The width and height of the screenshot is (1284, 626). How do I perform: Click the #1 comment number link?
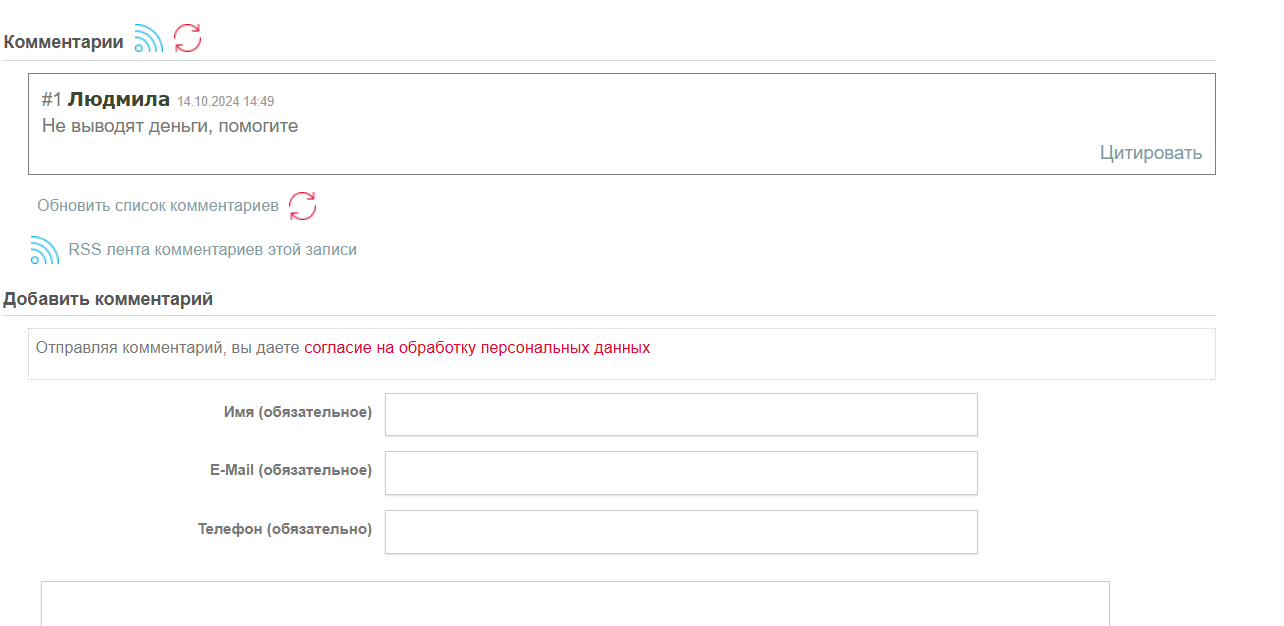pyautogui.click(x=52, y=100)
